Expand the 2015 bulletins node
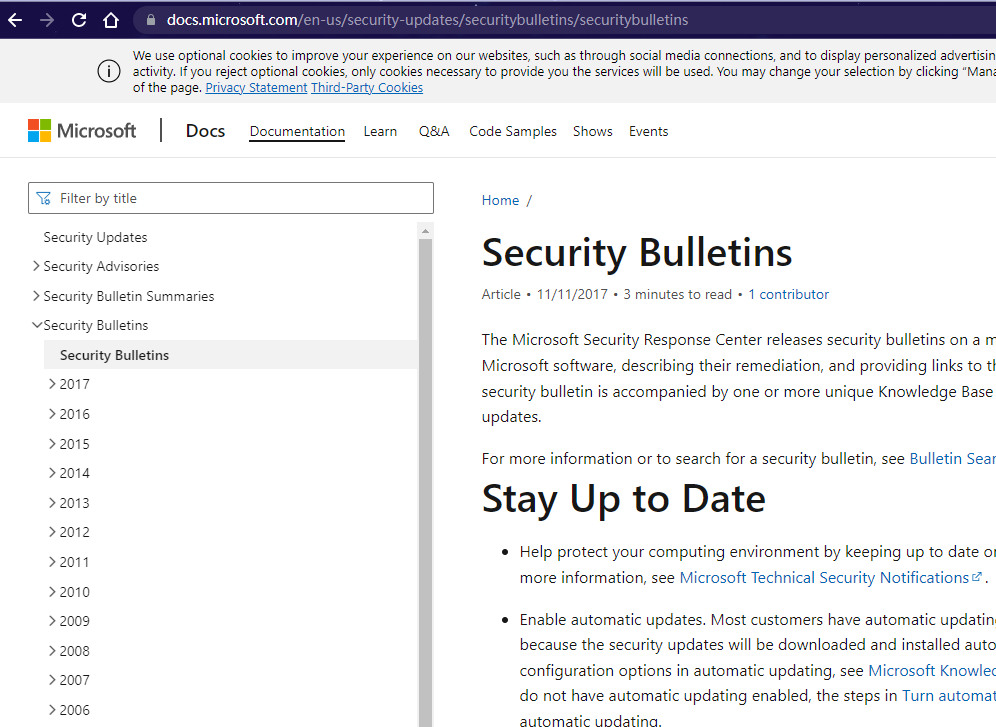Viewport: 996px width, 727px height. click(x=53, y=444)
